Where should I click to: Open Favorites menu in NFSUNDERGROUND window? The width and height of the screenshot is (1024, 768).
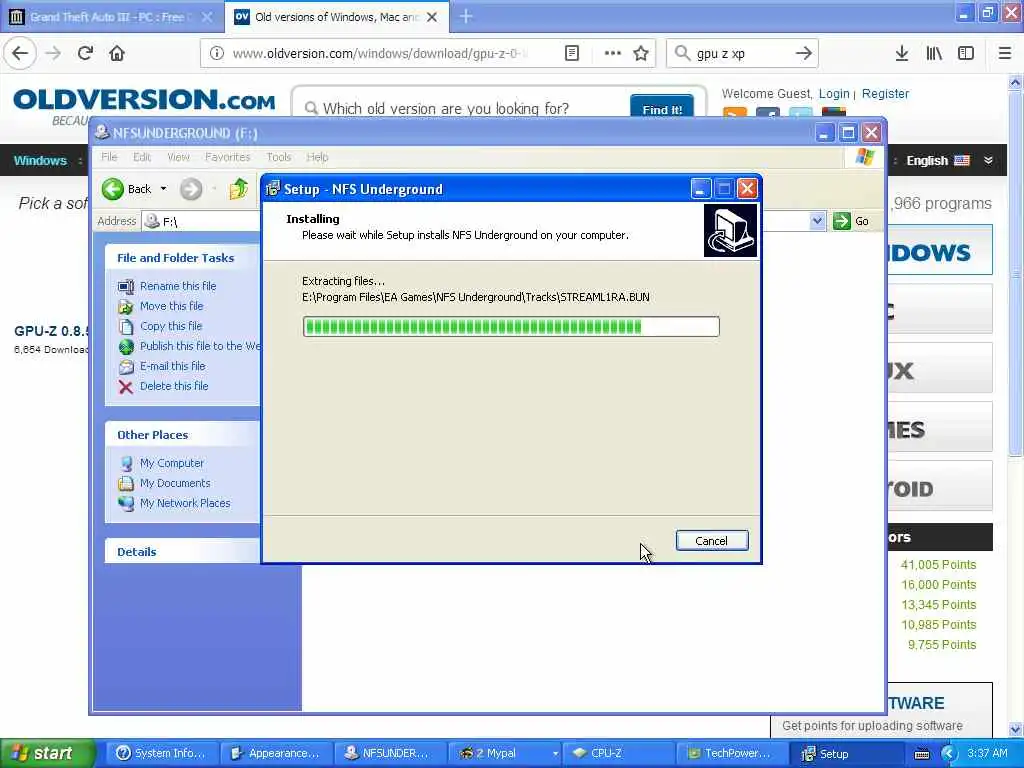(x=227, y=157)
